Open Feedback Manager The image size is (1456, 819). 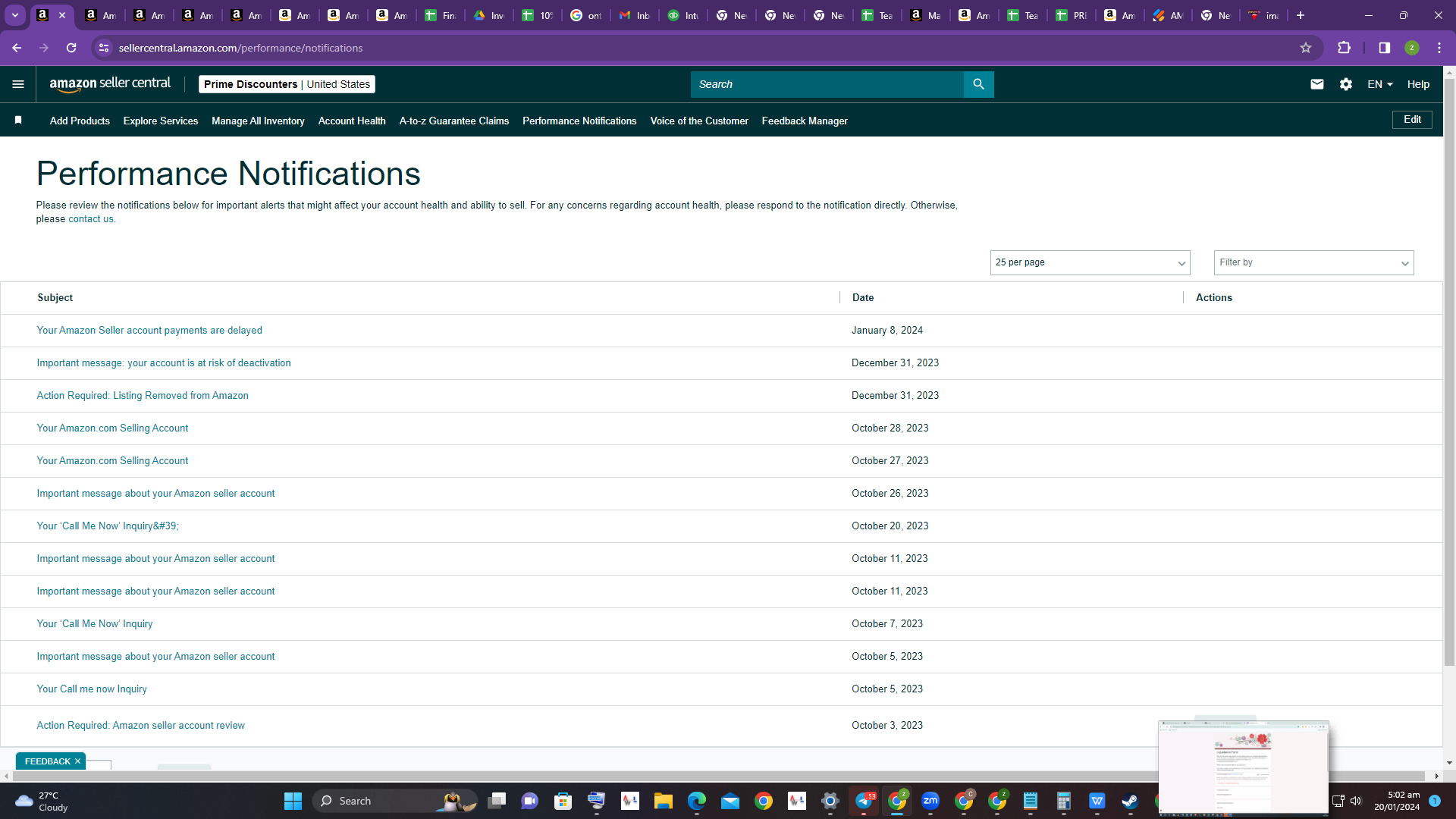(805, 121)
